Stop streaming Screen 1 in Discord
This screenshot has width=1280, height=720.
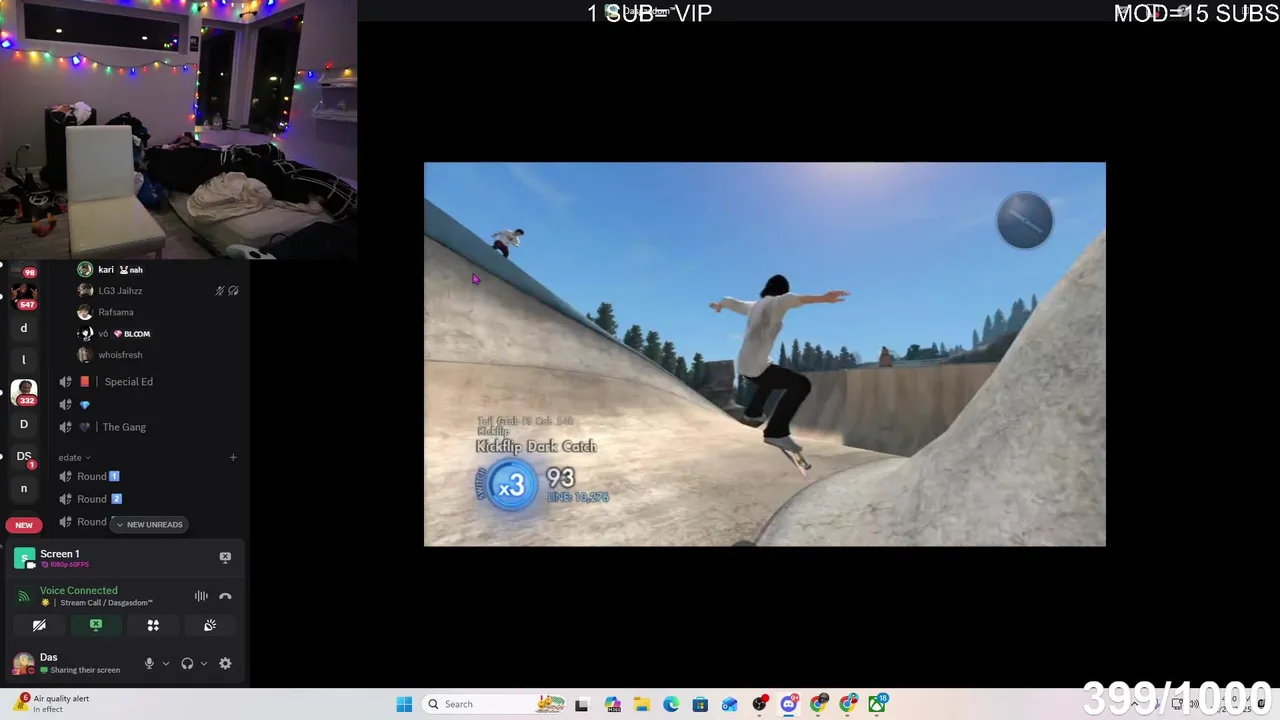(x=225, y=557)
